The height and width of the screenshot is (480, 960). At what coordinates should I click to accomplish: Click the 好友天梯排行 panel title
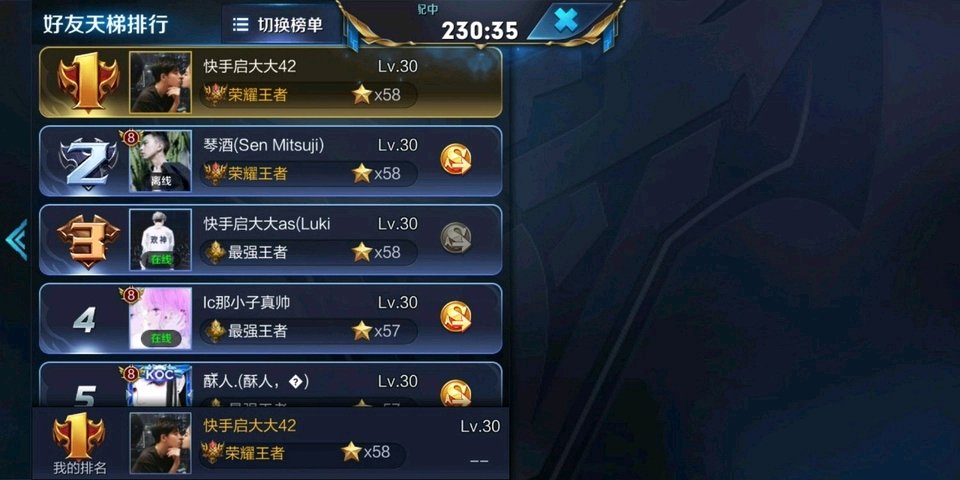(105, 24)
